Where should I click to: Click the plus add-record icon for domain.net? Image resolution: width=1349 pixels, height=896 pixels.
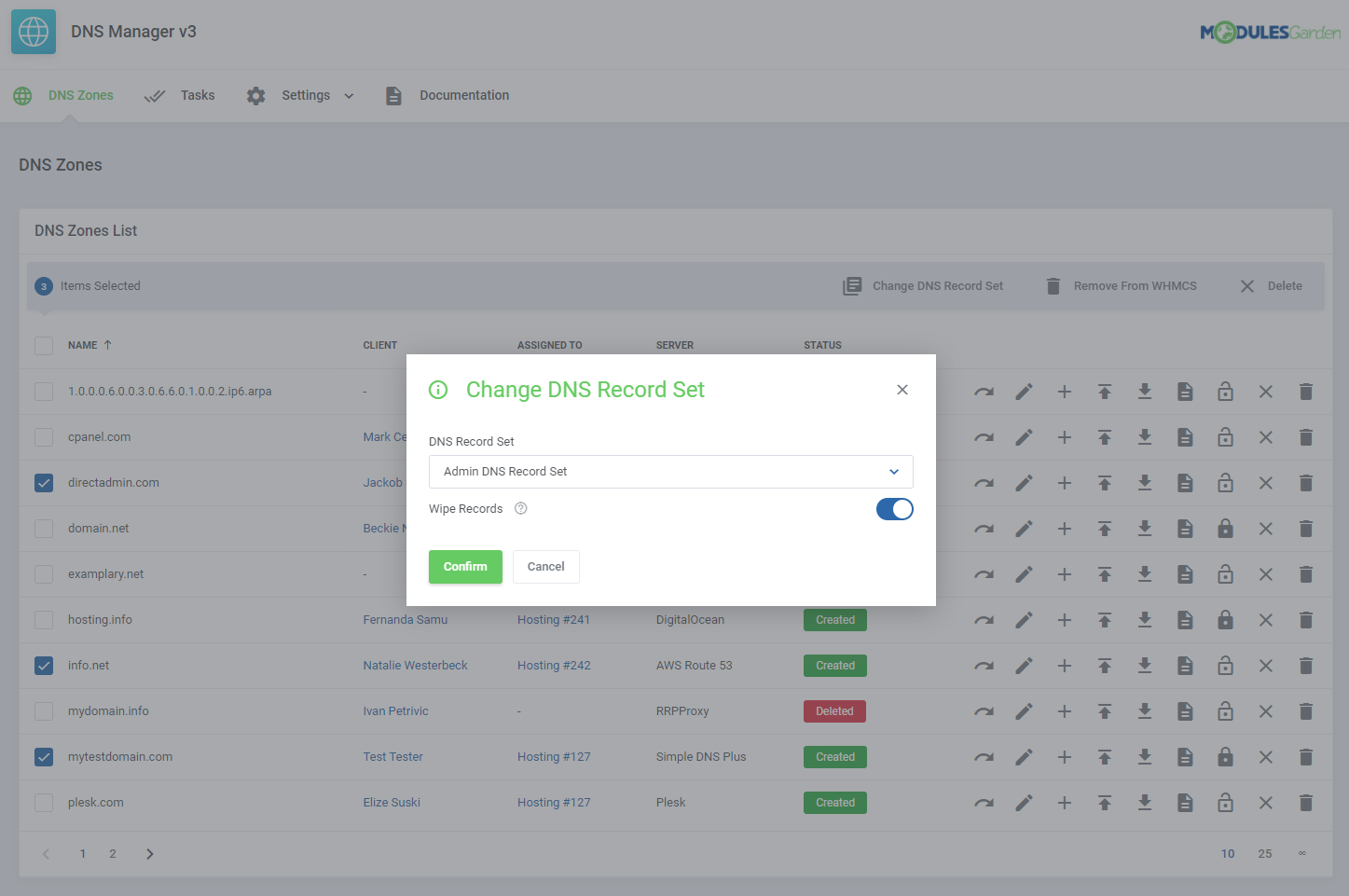(x=1064, y=529)
